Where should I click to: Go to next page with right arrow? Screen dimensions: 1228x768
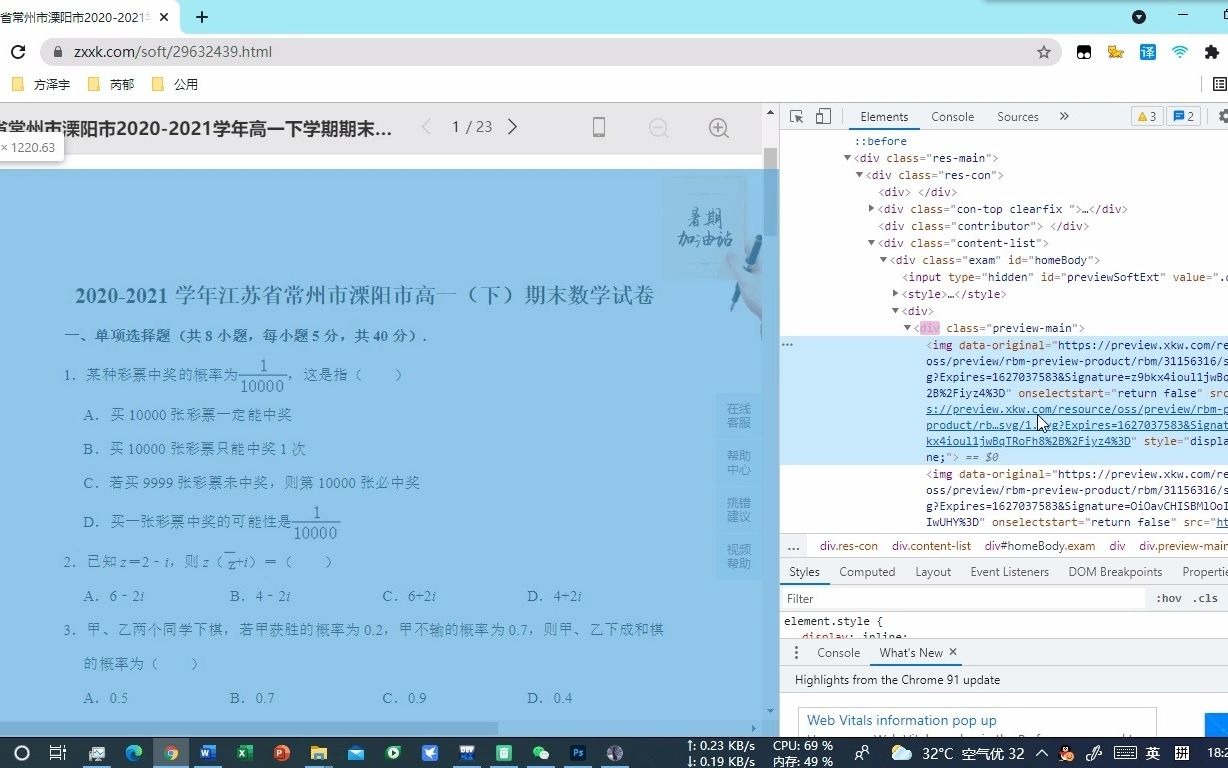pyautogui.click(x=512, y=128)
